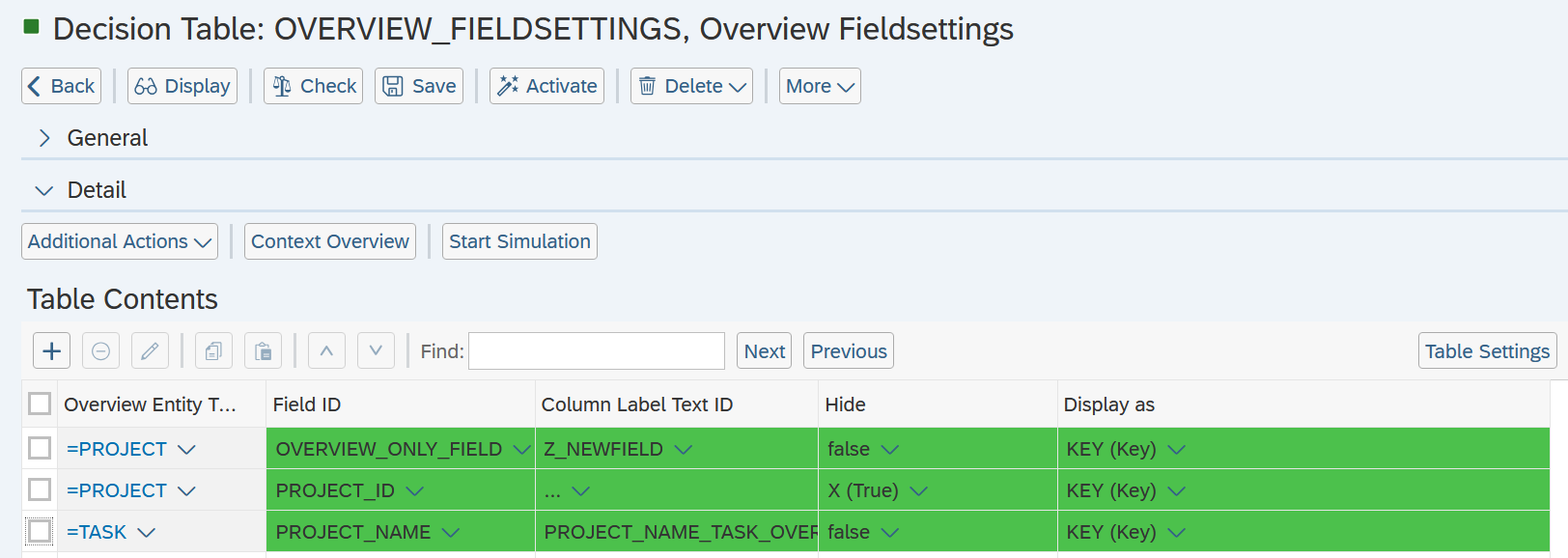Screen dimensions: 1568x558
Task: Collapse the Detail section
Action: [44, 190]
